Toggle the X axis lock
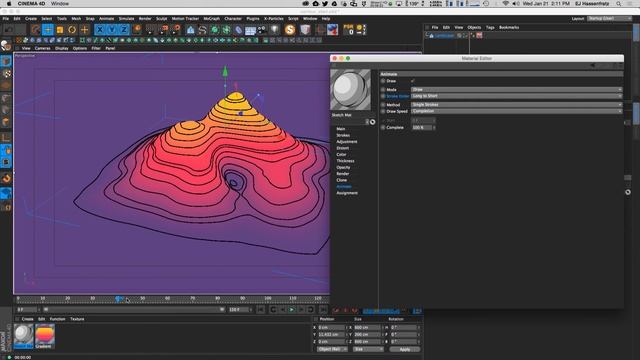 (100, 29)
